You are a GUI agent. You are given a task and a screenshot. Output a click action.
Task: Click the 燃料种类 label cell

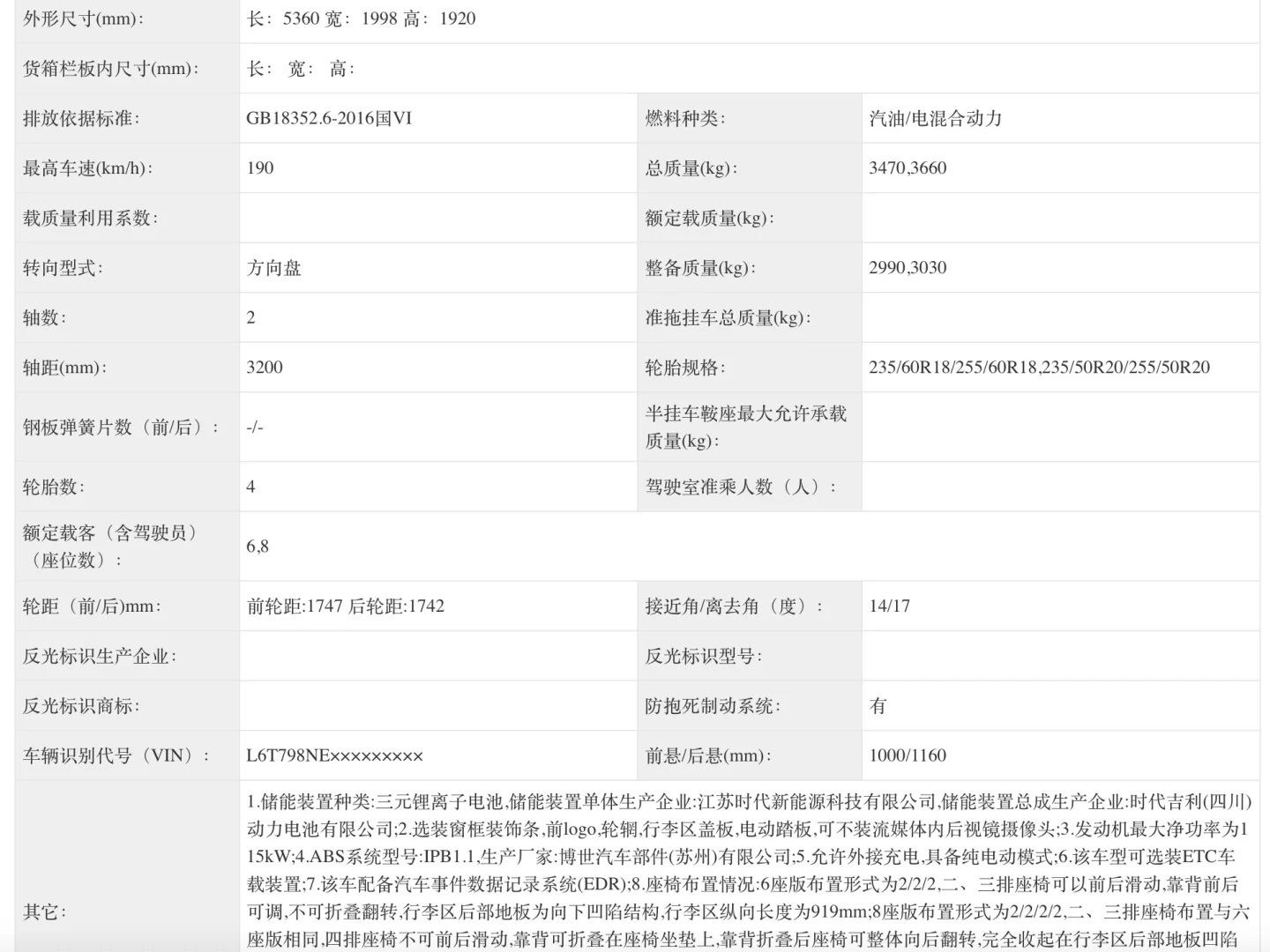pyautogui.click(x=750, y=118)
